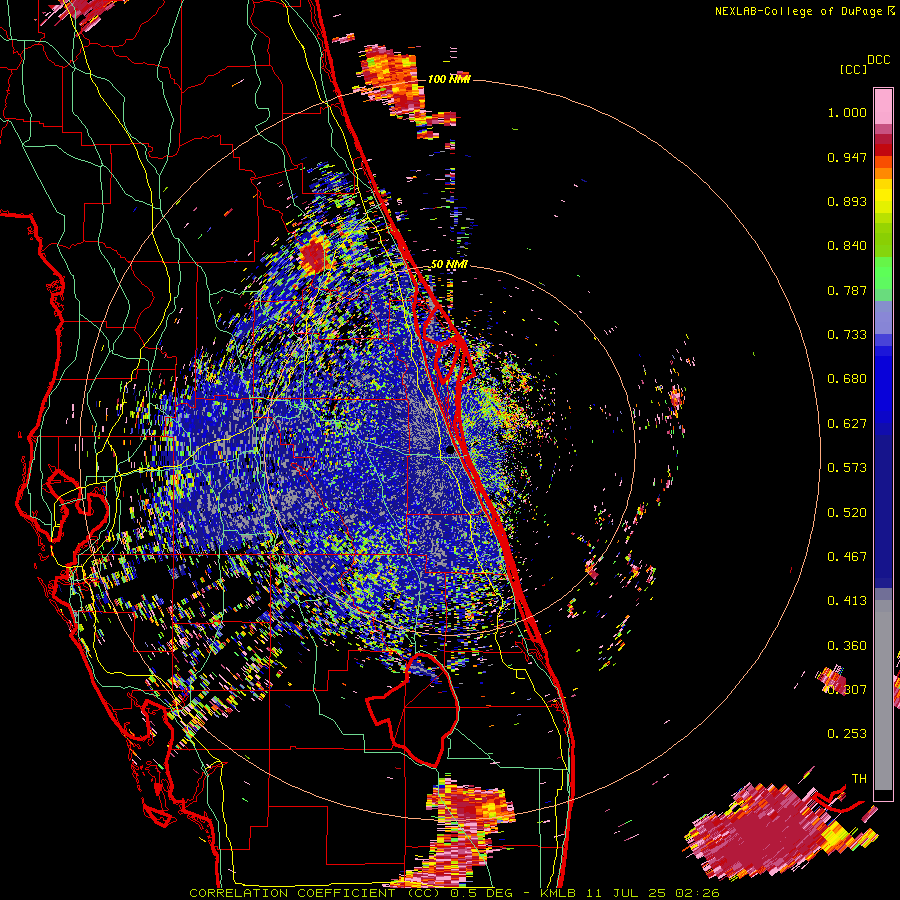This screenshot has width=900, height=900.
Task: Select the 0.680 color scale value
Action: pos(847,379)
